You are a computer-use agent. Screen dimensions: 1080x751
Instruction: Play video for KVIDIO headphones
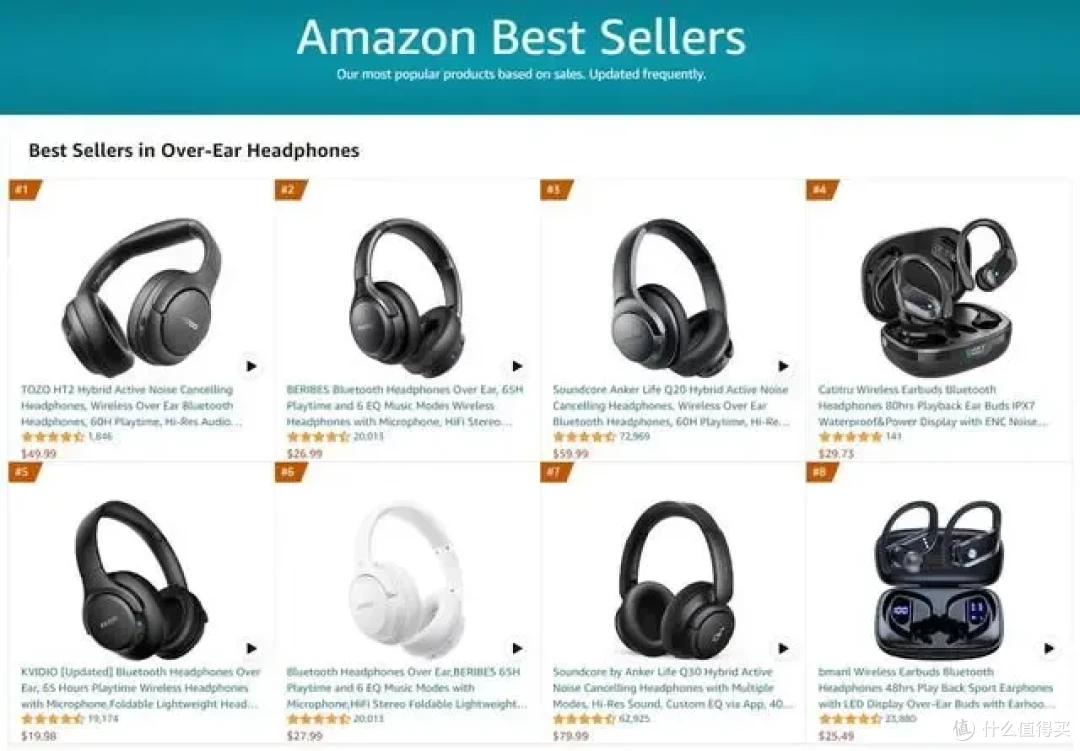coord(251,648)
